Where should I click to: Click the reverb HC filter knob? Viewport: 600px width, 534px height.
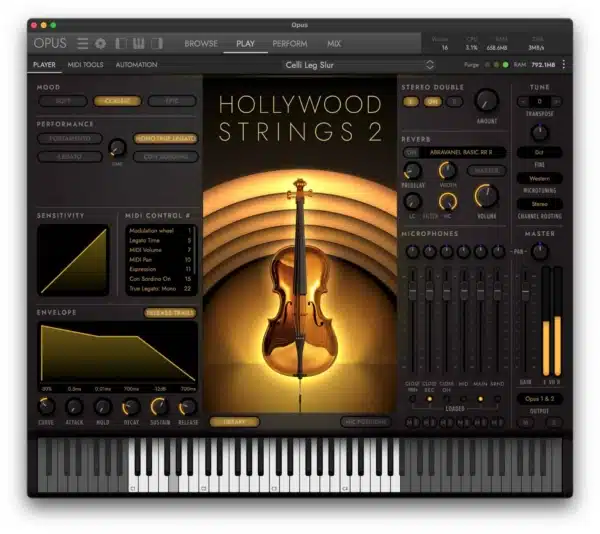[447, 201]
